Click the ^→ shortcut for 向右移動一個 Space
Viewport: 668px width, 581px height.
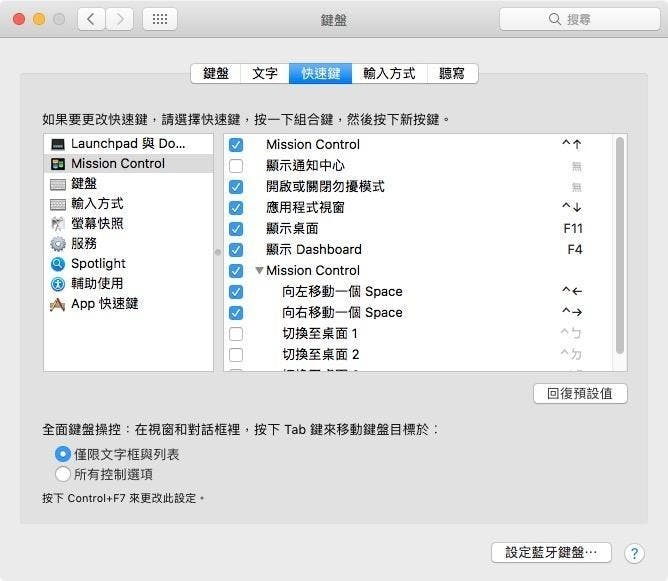tap(572, 312)
